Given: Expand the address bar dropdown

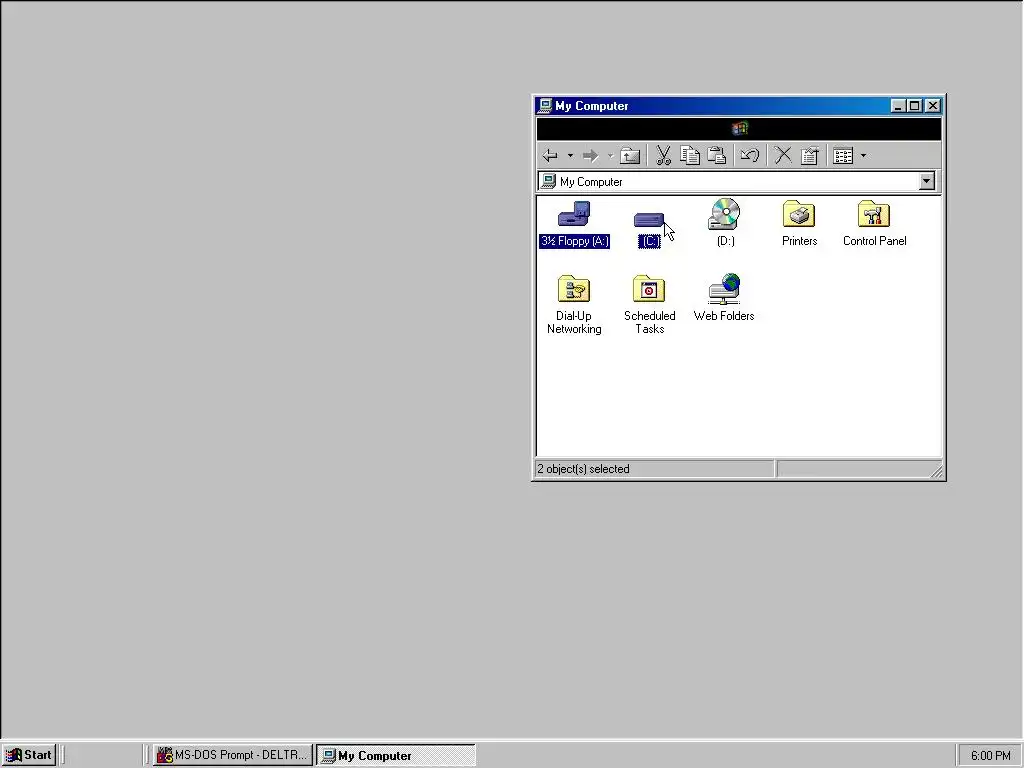Looking at the screenshot, I should 927,182.
